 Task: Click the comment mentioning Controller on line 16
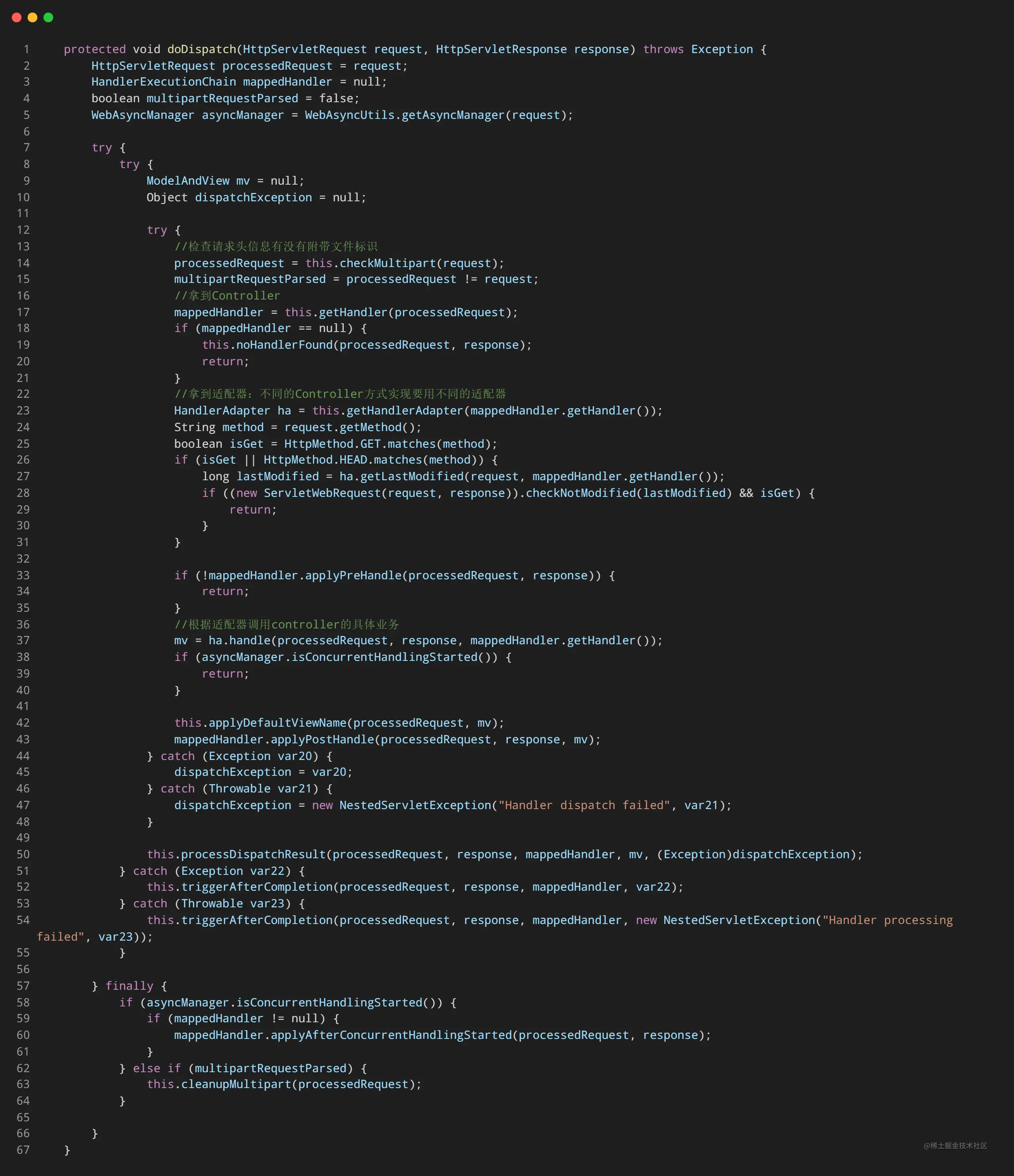point(227,296)
